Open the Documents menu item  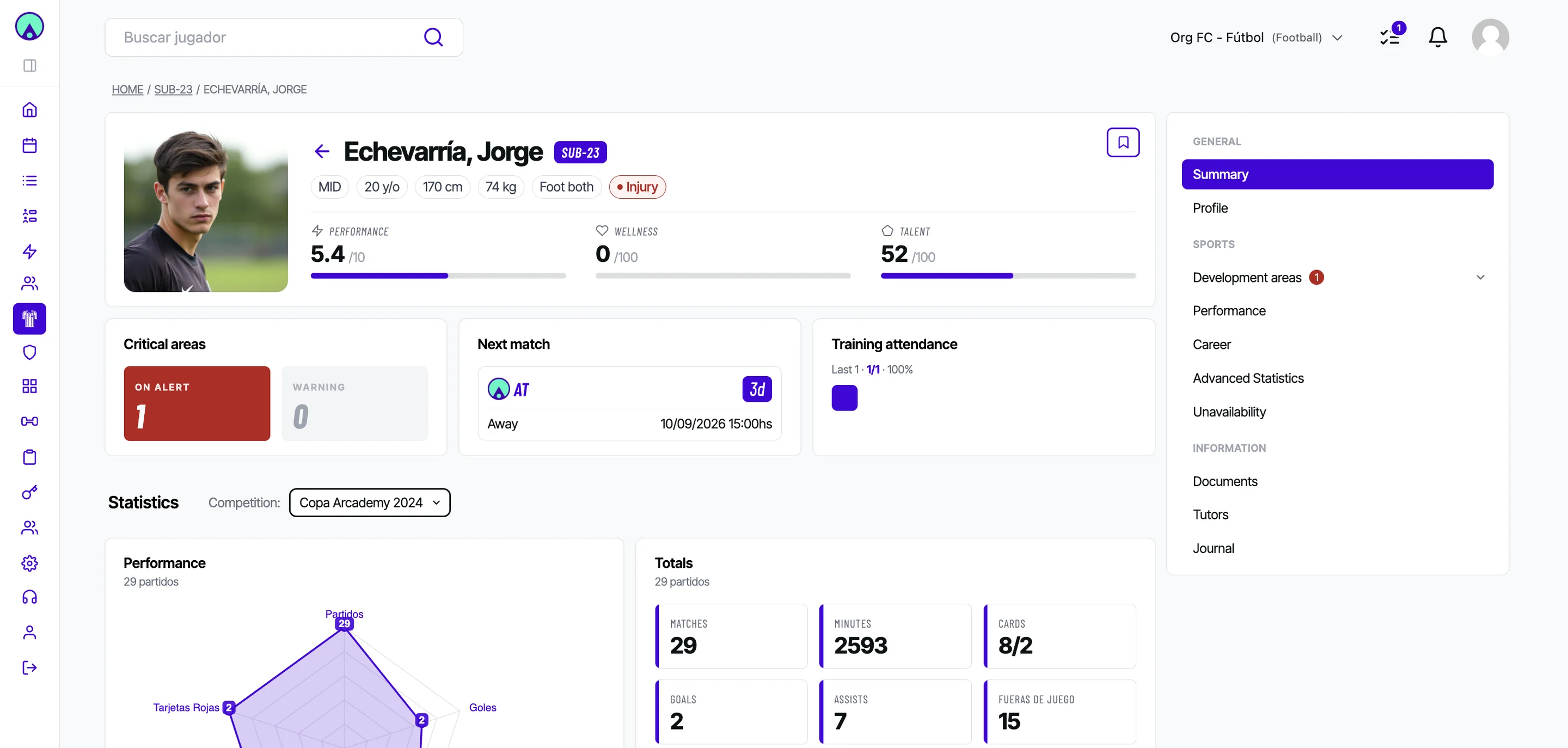[1224, 481]
